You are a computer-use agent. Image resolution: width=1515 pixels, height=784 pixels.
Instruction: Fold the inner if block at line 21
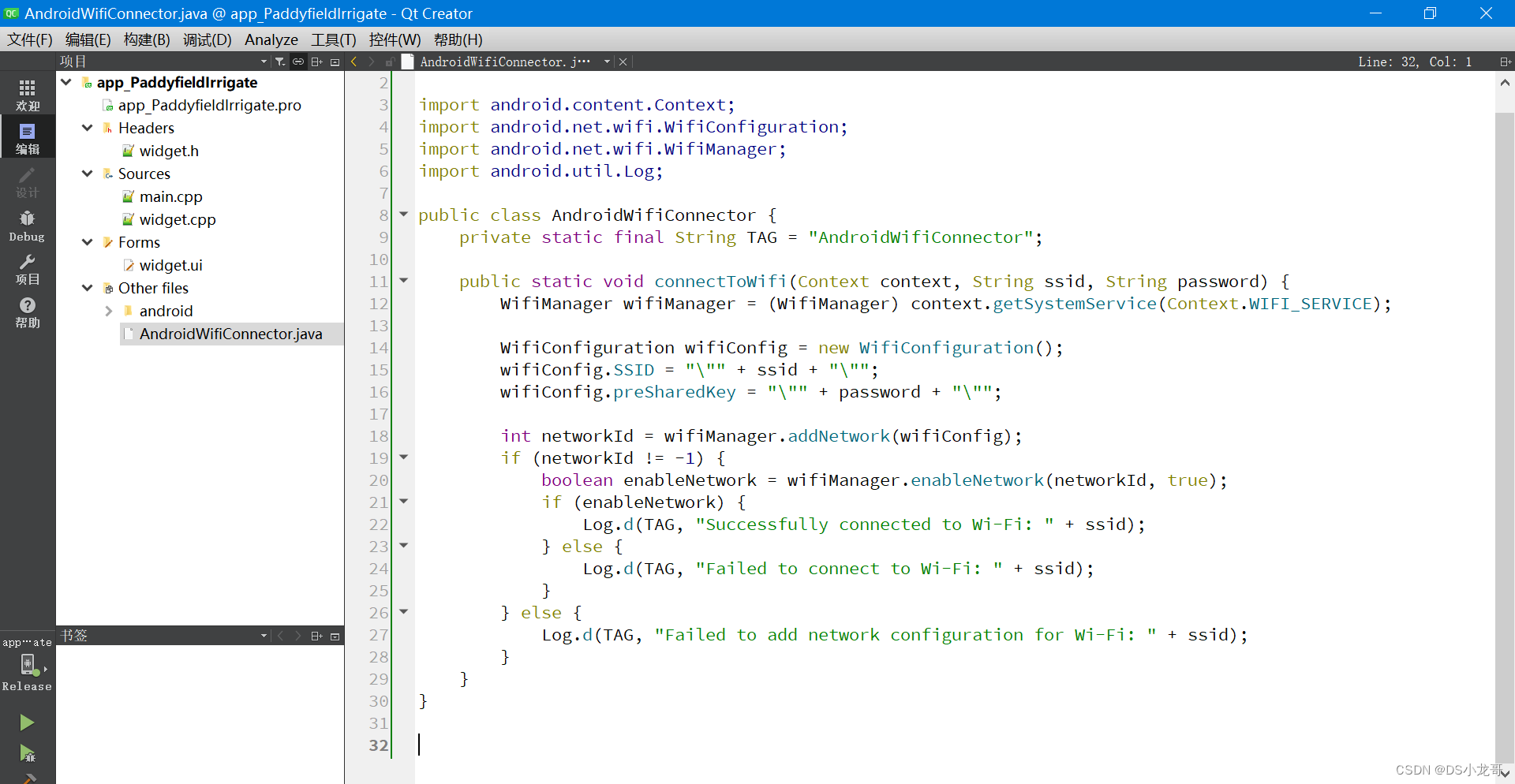pyautogui.click(x=404, y=501)
